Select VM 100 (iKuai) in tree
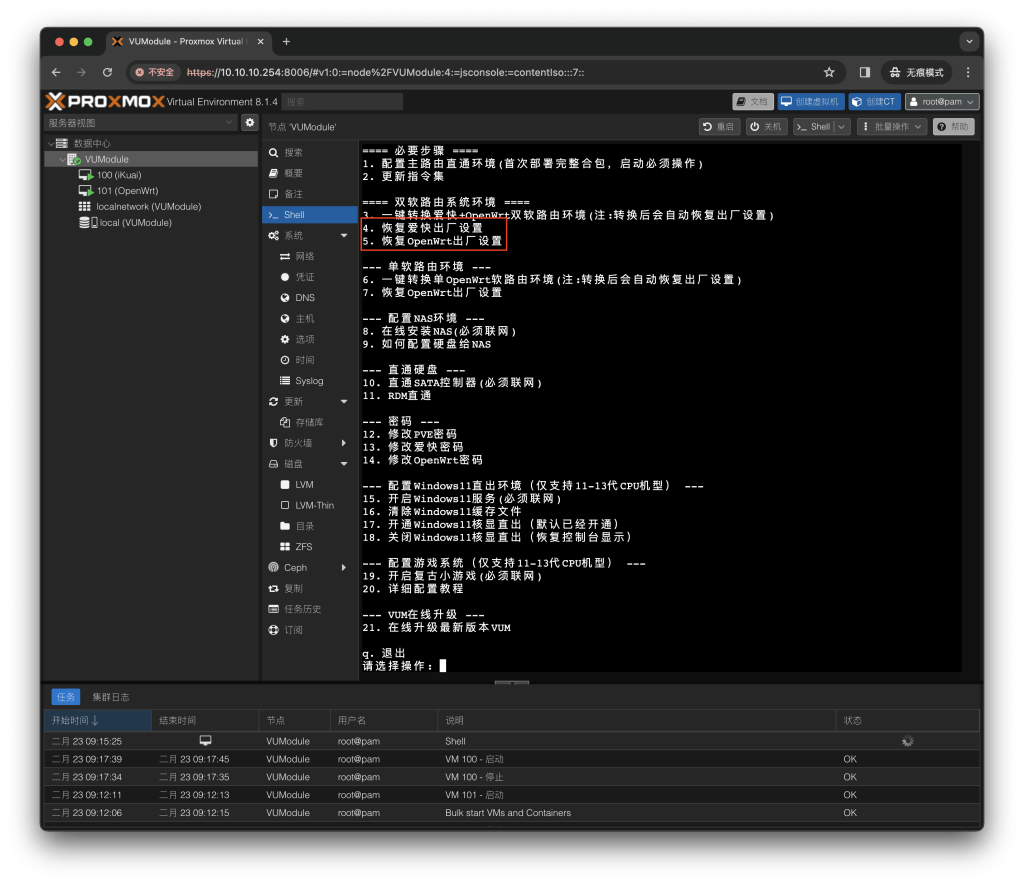Viewport: 1024px width, 884px height. point(118,175)
